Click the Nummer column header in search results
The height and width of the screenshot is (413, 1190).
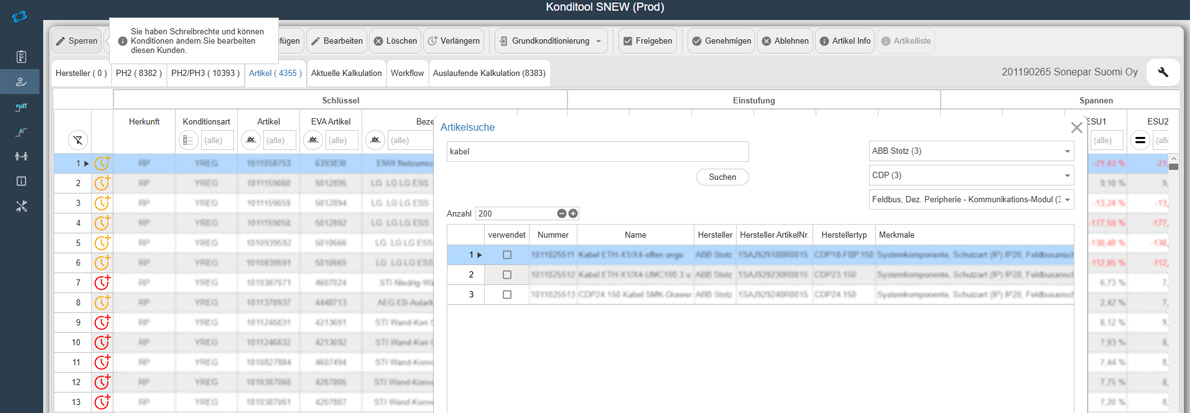click(x=552, y=235)
